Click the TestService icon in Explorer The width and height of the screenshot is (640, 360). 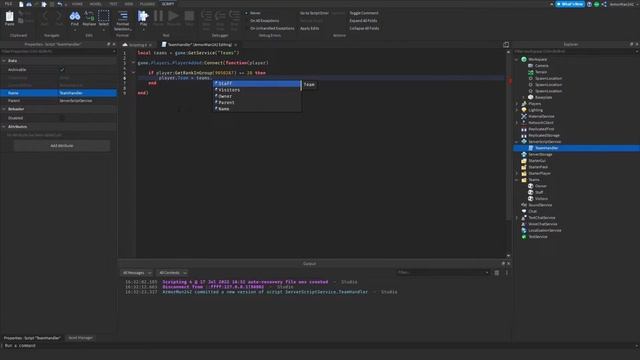point(524,236)
